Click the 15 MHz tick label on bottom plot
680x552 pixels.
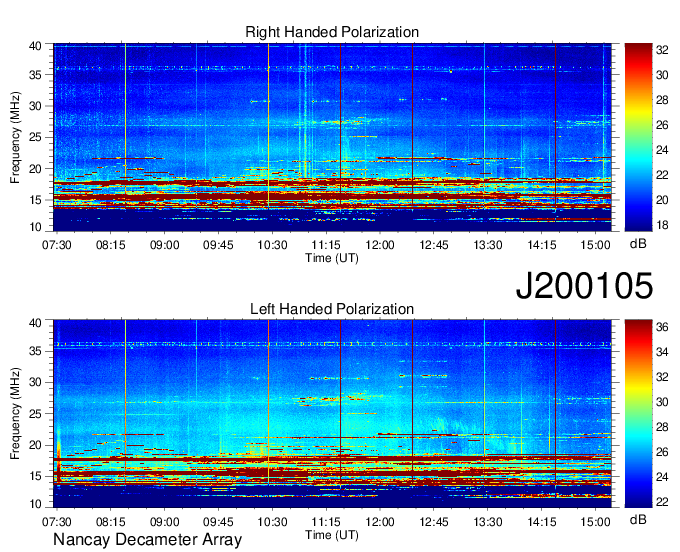click(x=36, y=477)
